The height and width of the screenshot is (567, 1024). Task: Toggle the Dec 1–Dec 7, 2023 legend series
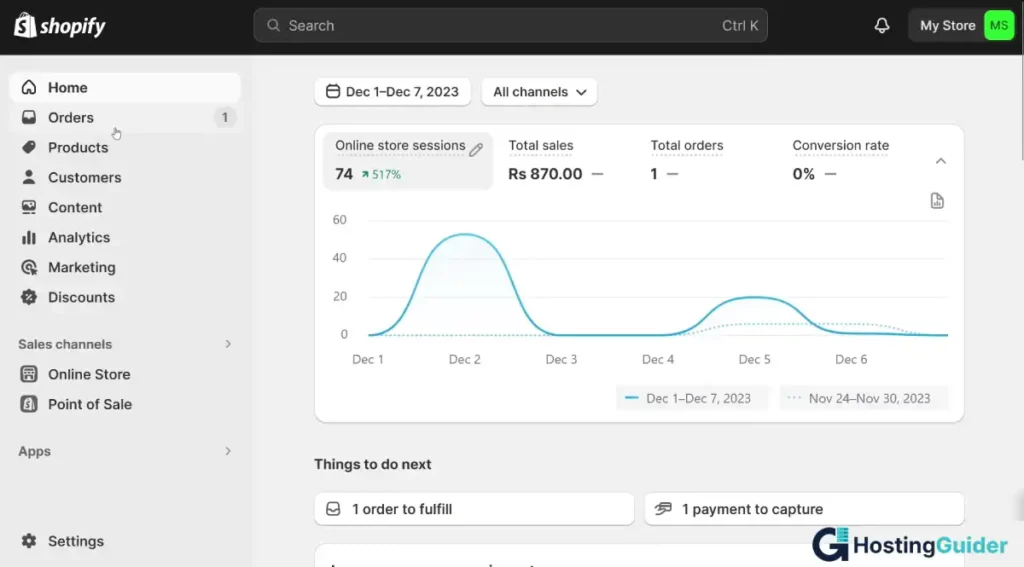[x=692, y=398]
